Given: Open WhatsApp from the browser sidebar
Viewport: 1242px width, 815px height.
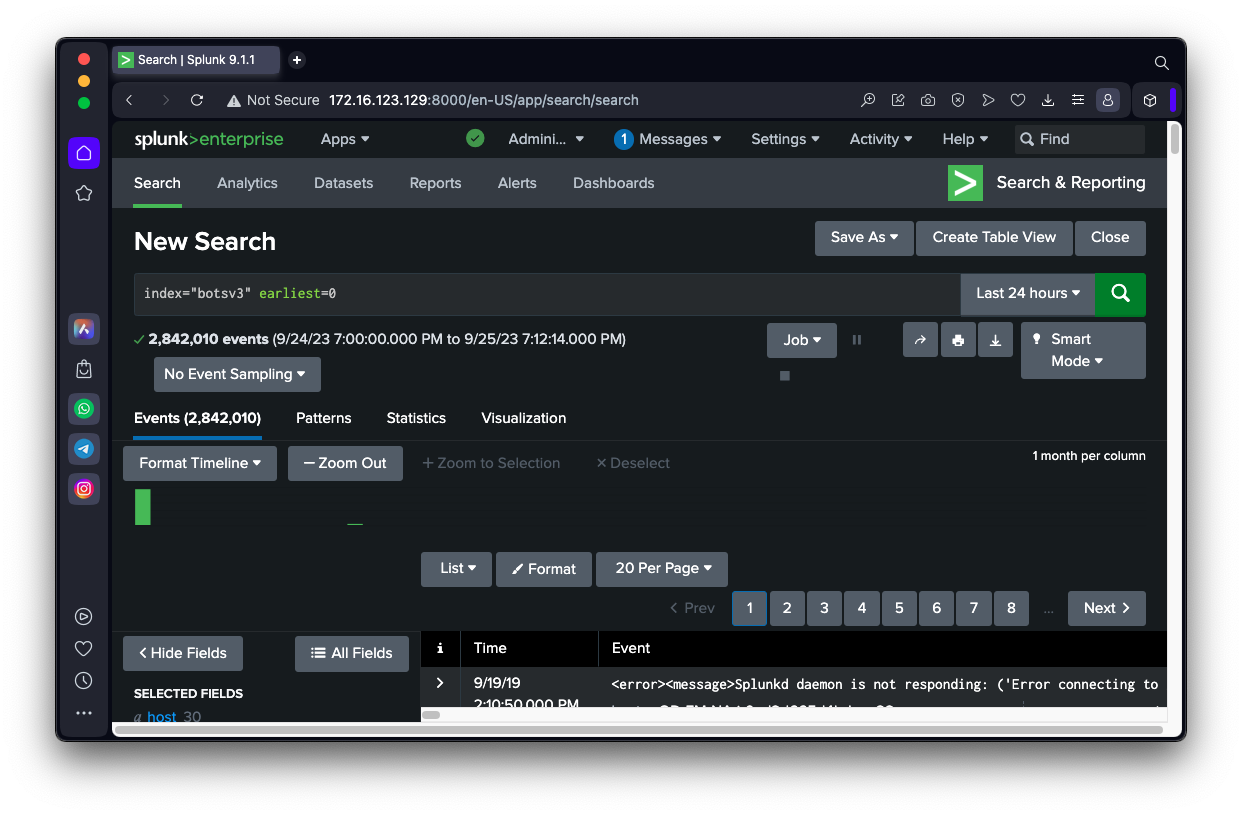Looking at the screenshot, I should tap(84, 408).
